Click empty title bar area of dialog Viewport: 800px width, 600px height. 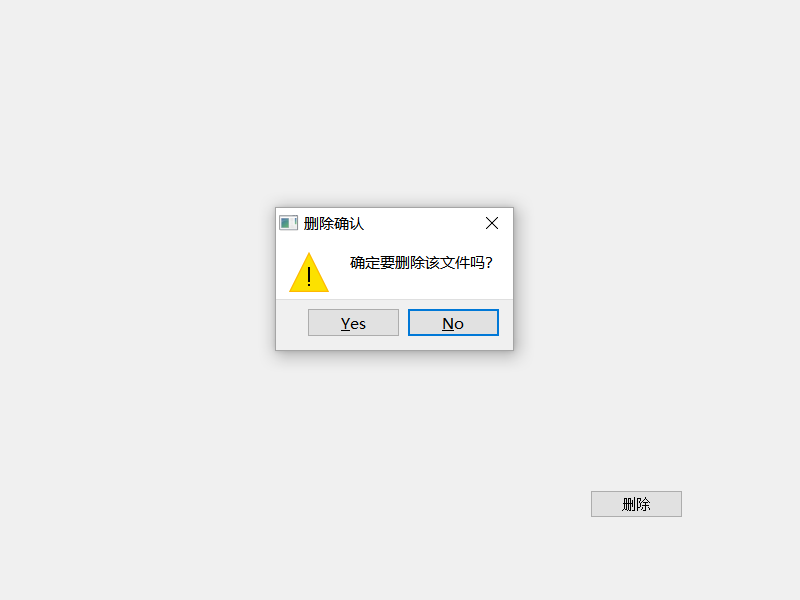421,223
